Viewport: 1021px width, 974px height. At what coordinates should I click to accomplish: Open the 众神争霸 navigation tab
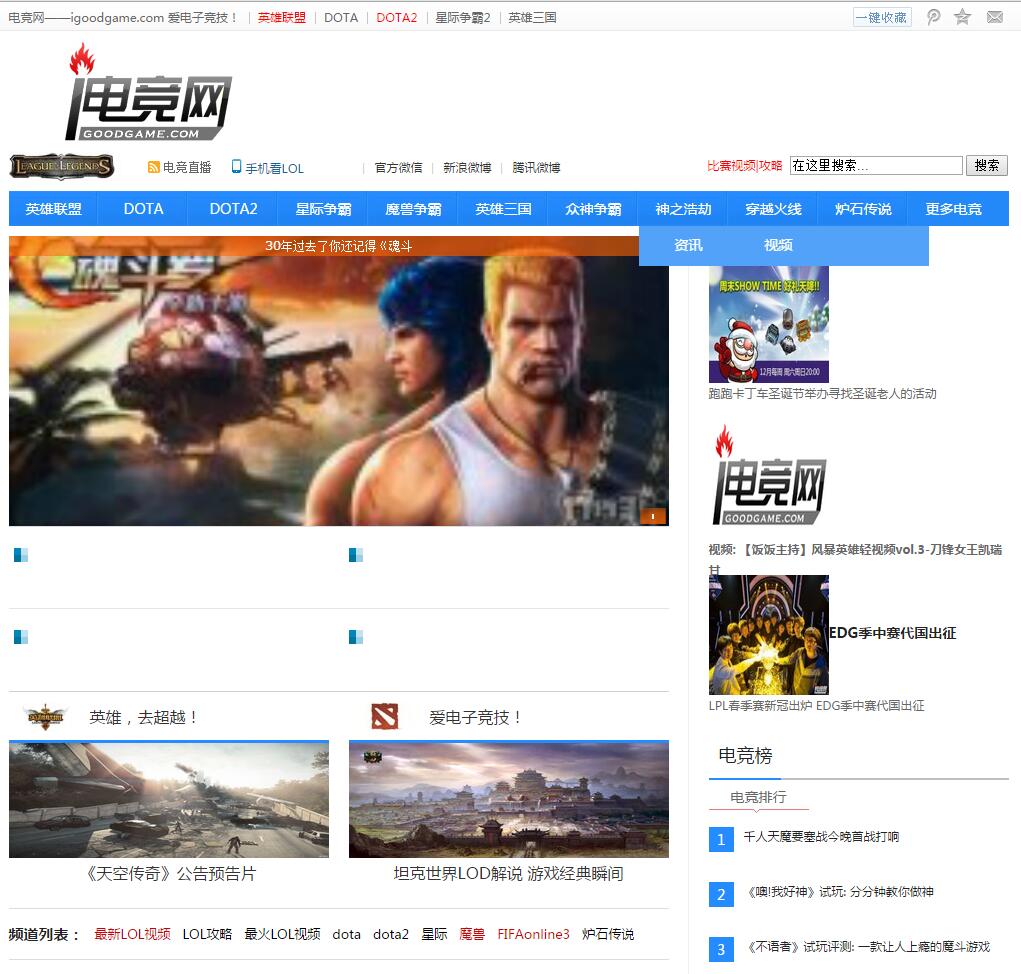tap(593, 209)
